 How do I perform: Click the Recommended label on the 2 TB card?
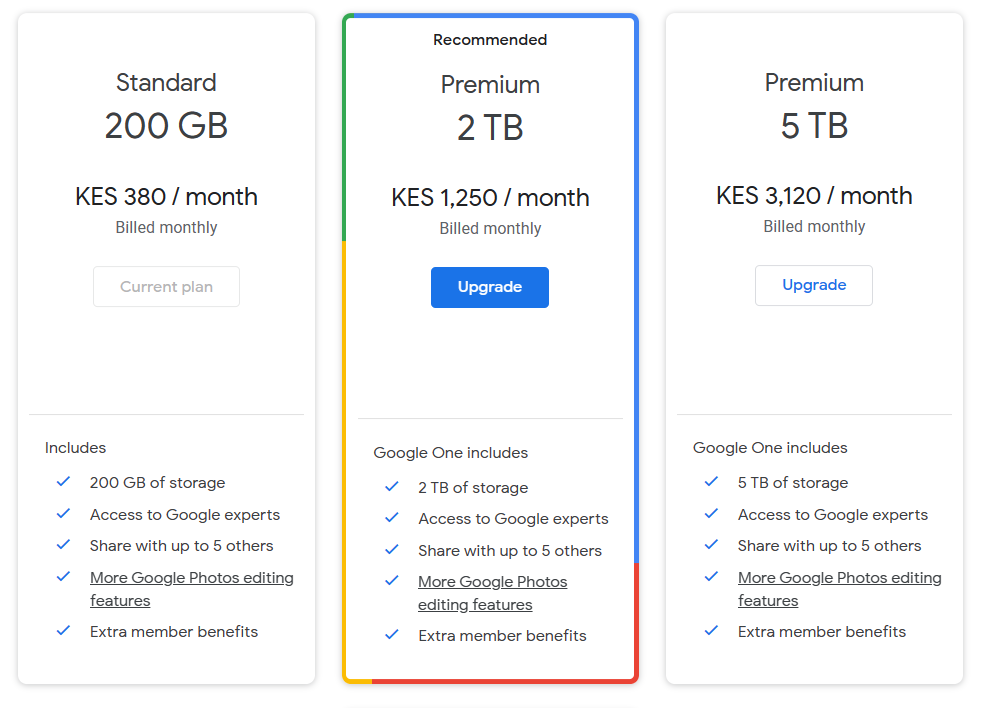[x=490, y=40]
